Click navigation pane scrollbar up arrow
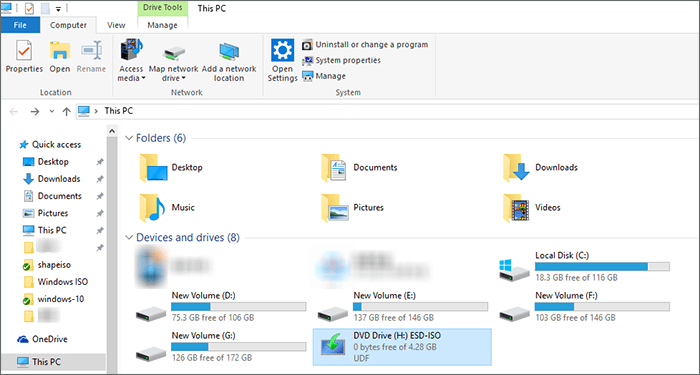This screenshot has height=375, width=700. pos(112,131)
